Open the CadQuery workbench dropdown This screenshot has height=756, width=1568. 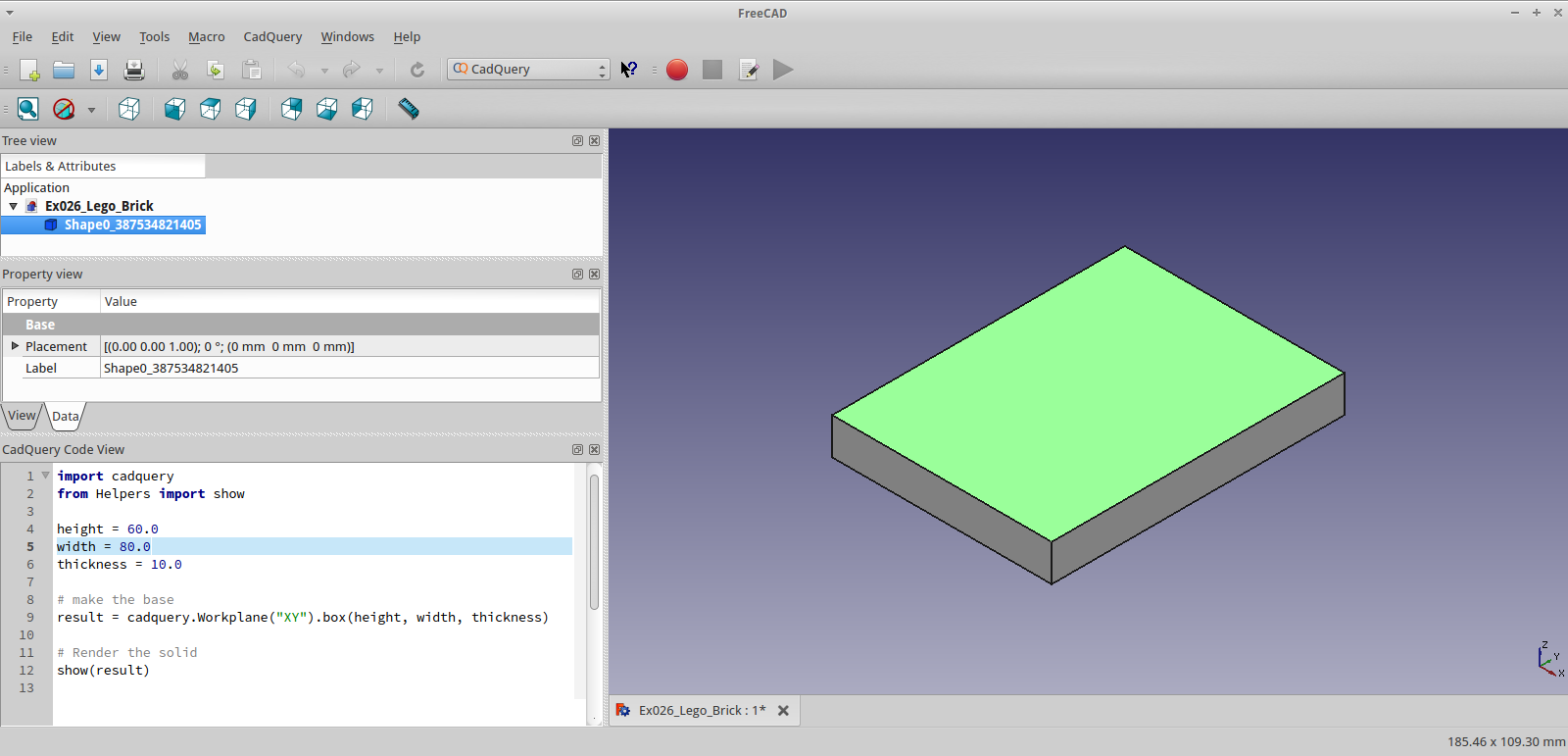pyautogui.click(x=529, y=70)
